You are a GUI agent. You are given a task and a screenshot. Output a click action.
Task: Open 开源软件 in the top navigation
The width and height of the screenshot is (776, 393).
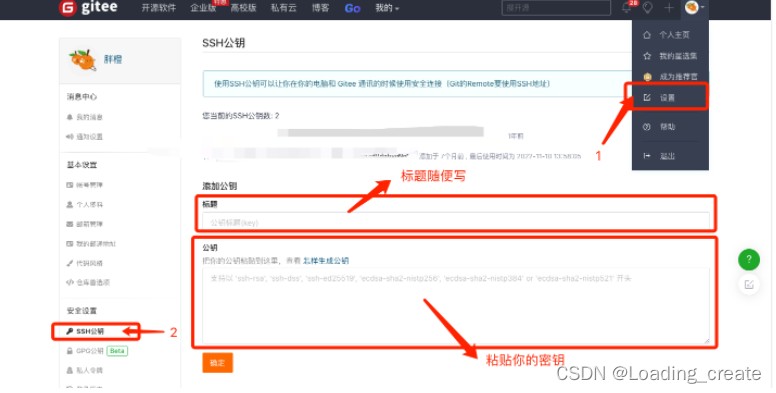pyautogui.click(x=158, y=8)
